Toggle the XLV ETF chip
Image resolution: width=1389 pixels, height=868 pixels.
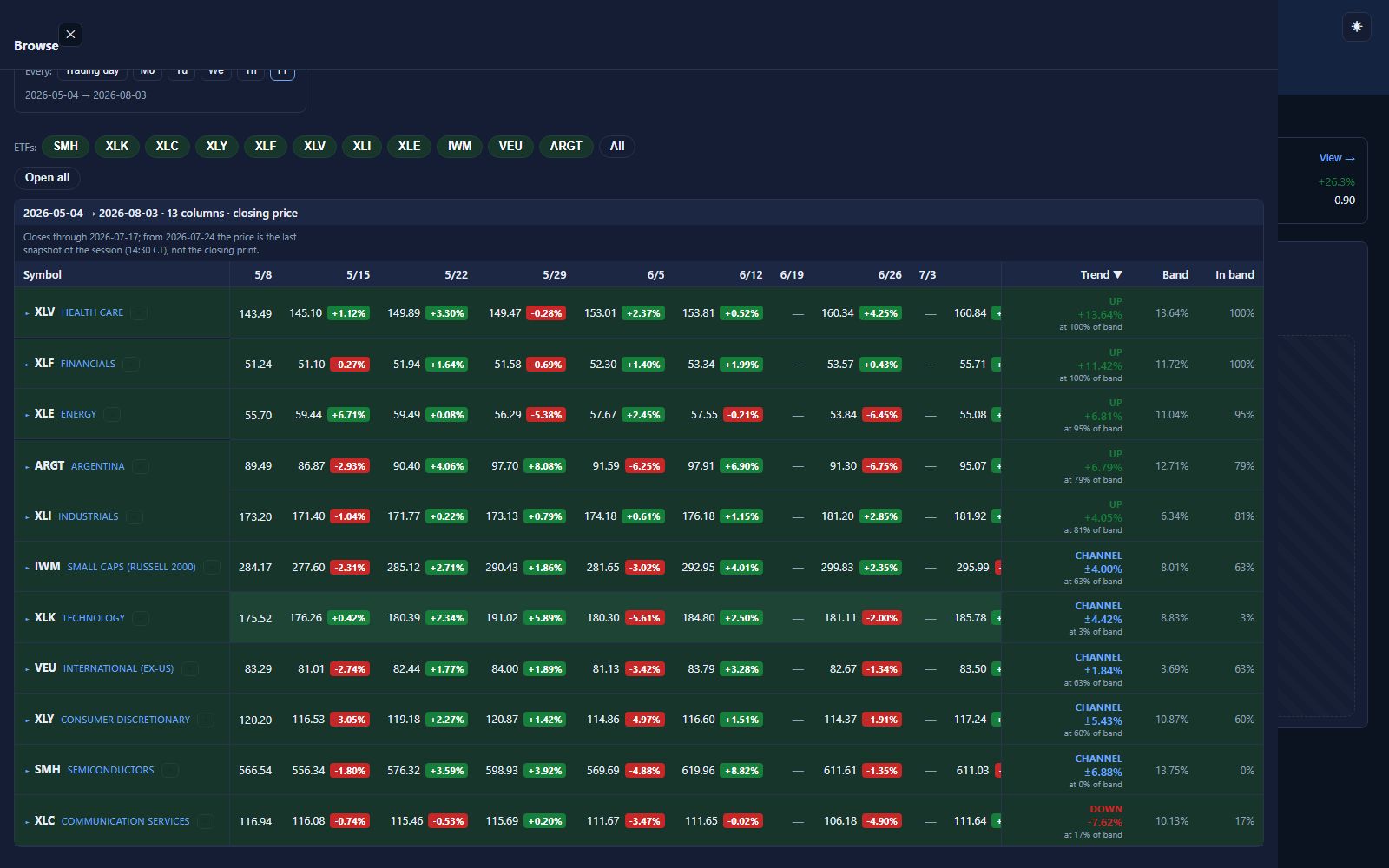point(314,146)
